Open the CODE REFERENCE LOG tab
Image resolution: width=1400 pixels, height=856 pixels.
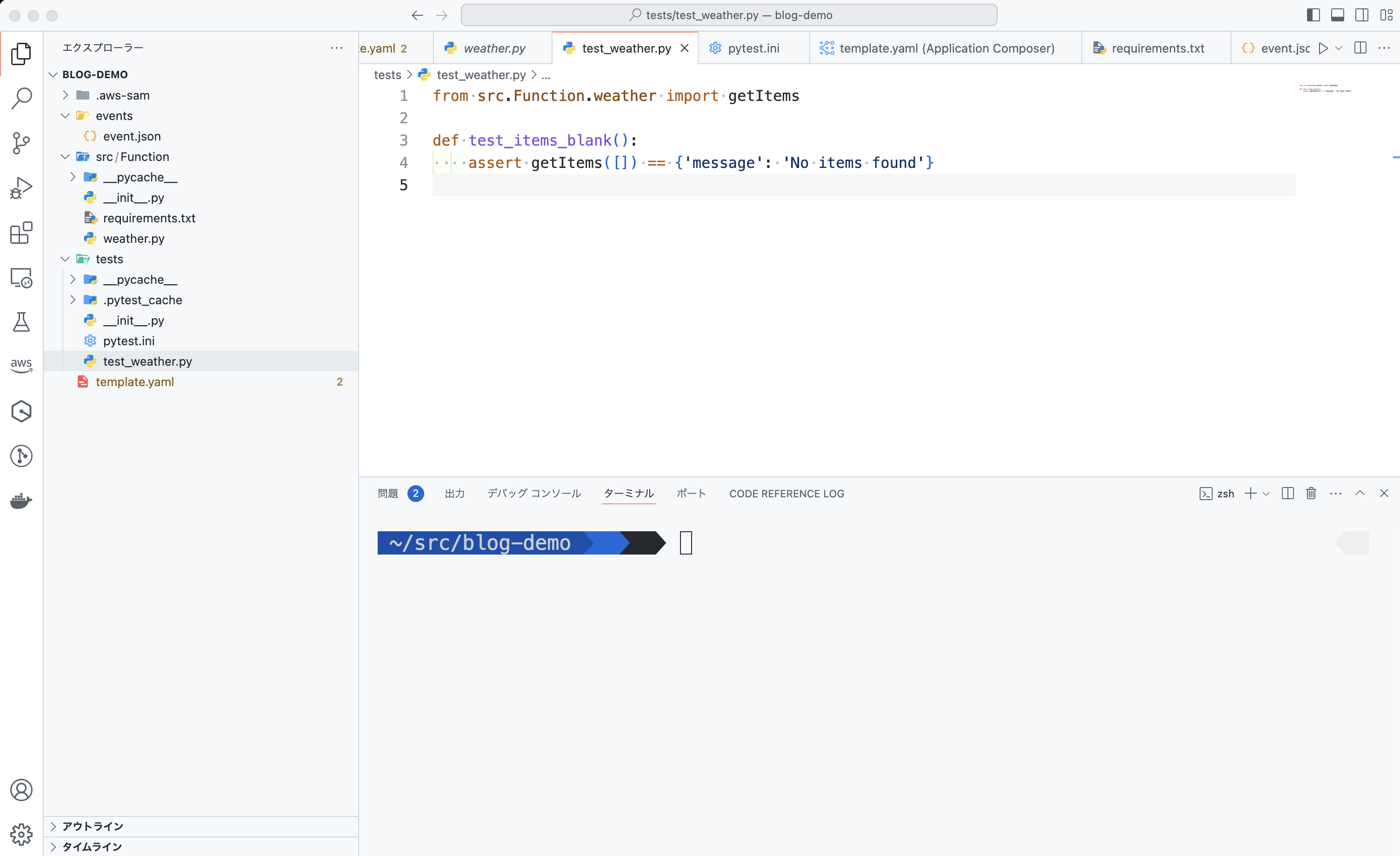point(787,494)
